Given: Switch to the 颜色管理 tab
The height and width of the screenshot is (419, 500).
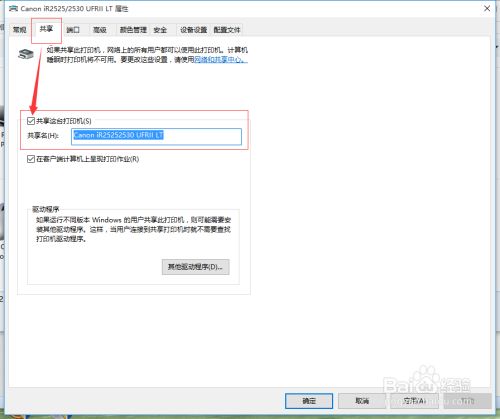Looking at the screenshot, I should point(133,30).
